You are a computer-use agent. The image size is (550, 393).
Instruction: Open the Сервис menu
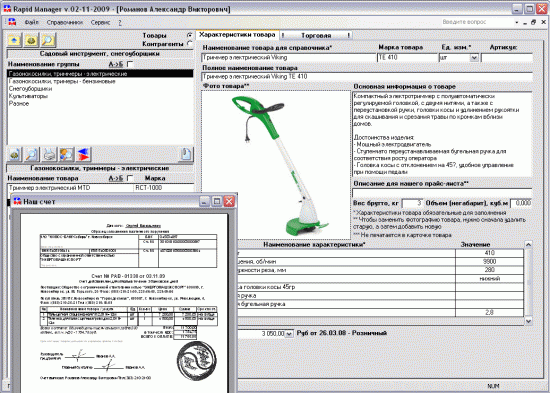(100, 22)
